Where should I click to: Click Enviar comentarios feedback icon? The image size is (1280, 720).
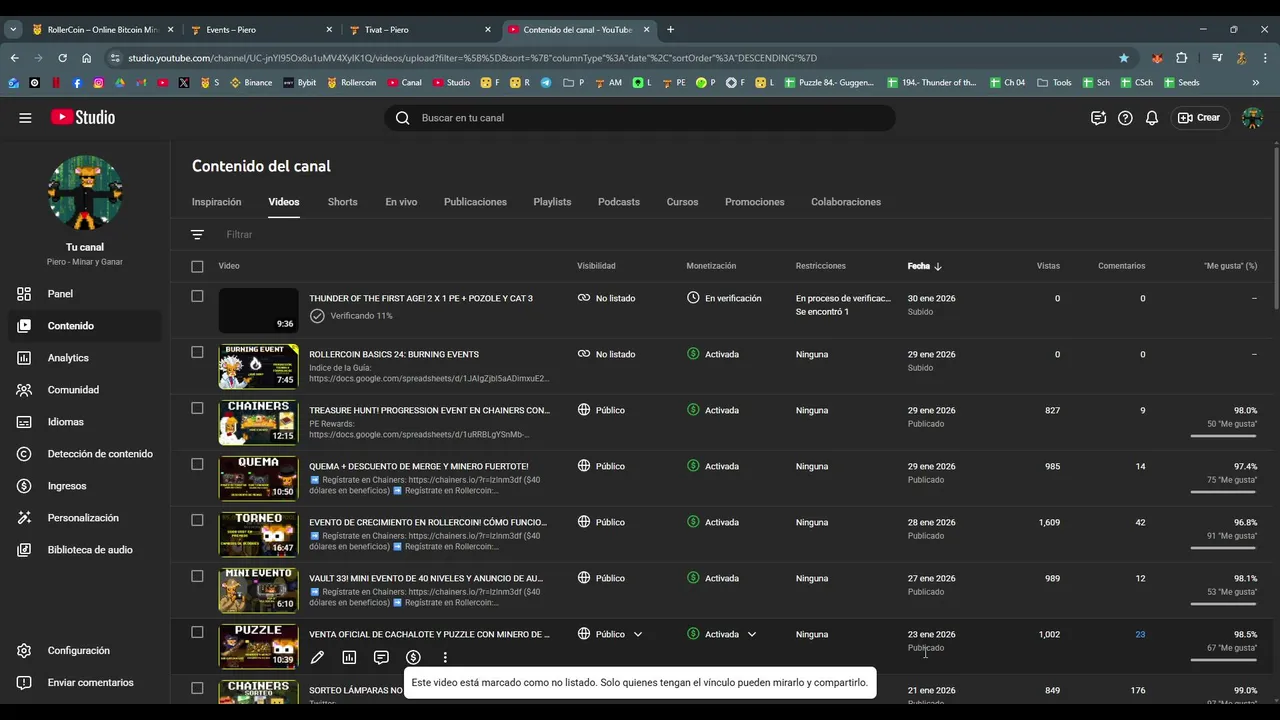click(24, 683)
